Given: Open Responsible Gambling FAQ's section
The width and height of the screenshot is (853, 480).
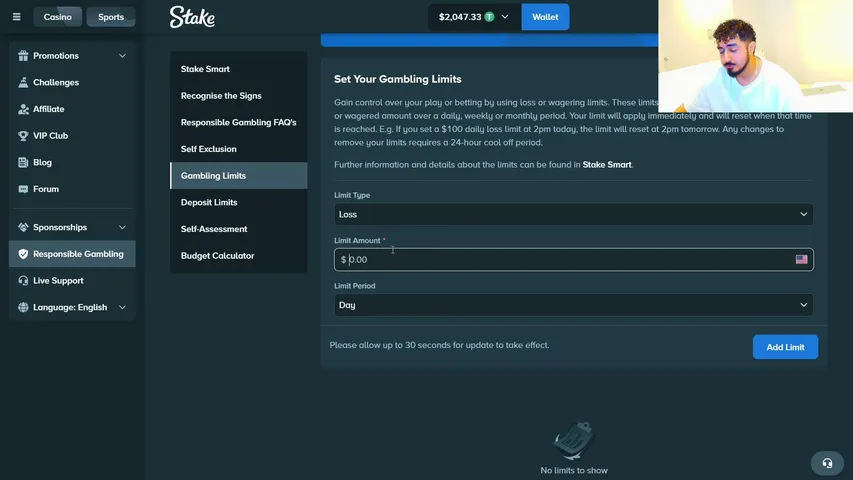Looking at the screenshot, I should point(239,122).
